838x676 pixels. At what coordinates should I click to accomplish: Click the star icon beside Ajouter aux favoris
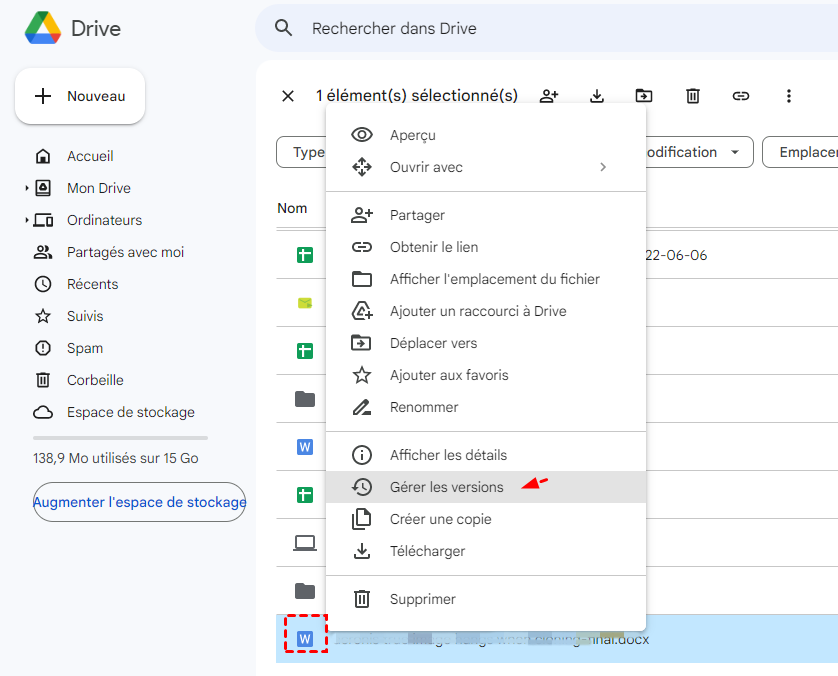362,375
